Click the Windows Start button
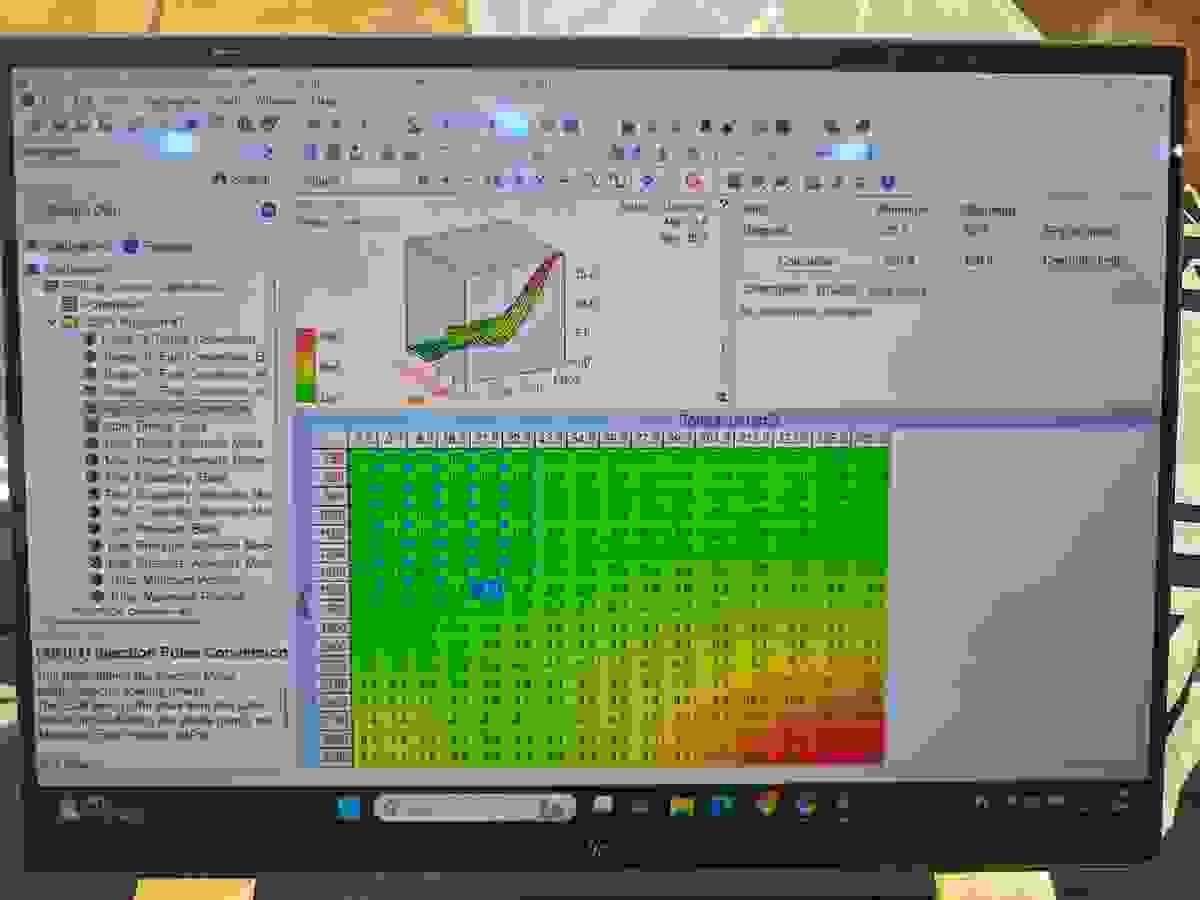 pyautogui.click(x=348, y=807)
